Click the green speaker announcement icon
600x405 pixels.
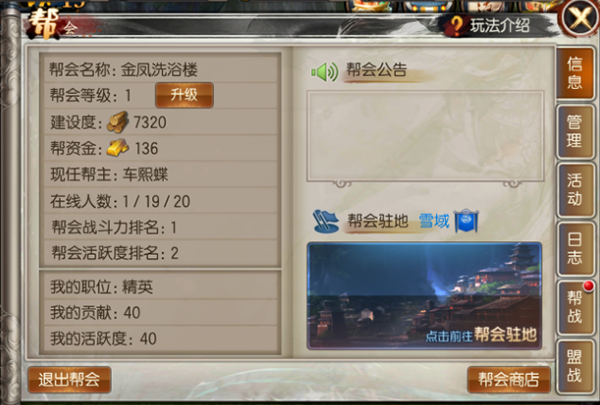325,72
